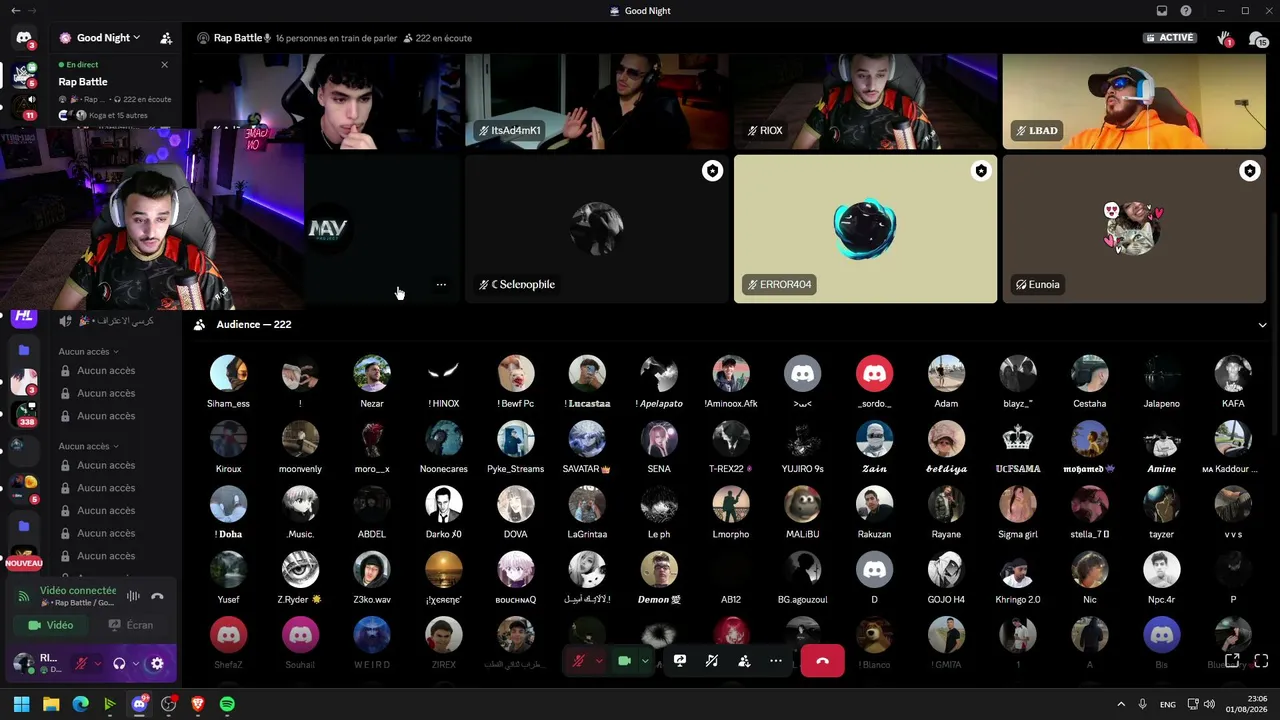The height and width of the screenshot is (720, 1280).
Task: Click KAFA audience avatar
Action: [1233, 373]
